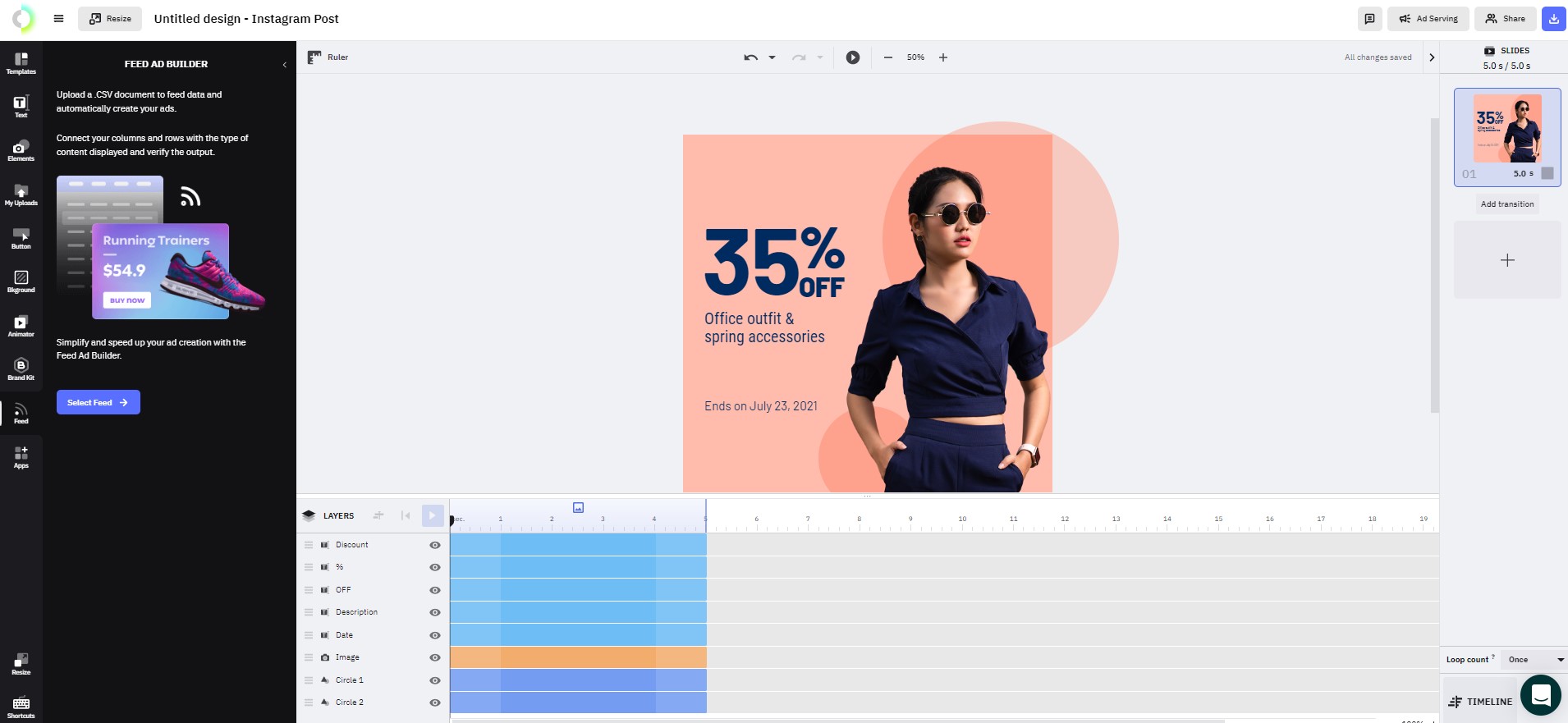Open the Text tool panel

[x=21, y=107]
